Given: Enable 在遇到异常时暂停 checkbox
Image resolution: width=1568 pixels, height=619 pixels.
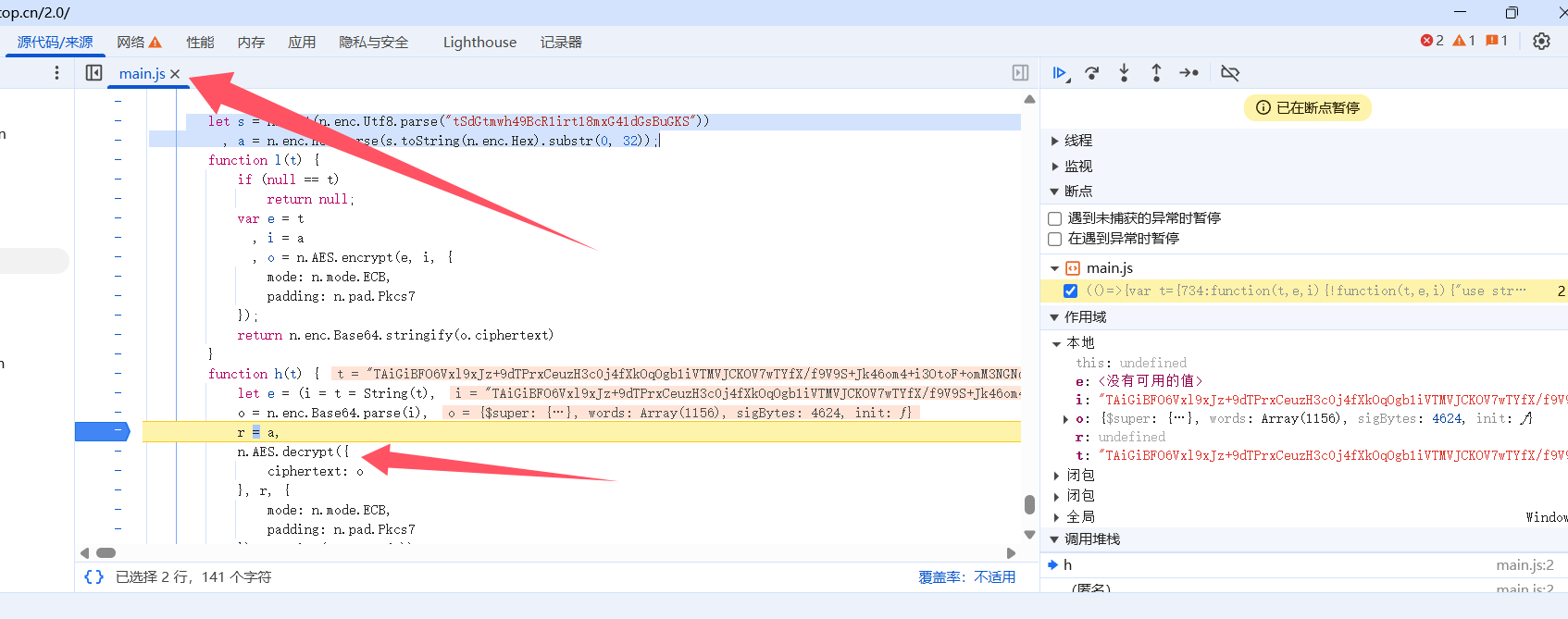Looking at the screenshot, I should (1054, 239).
